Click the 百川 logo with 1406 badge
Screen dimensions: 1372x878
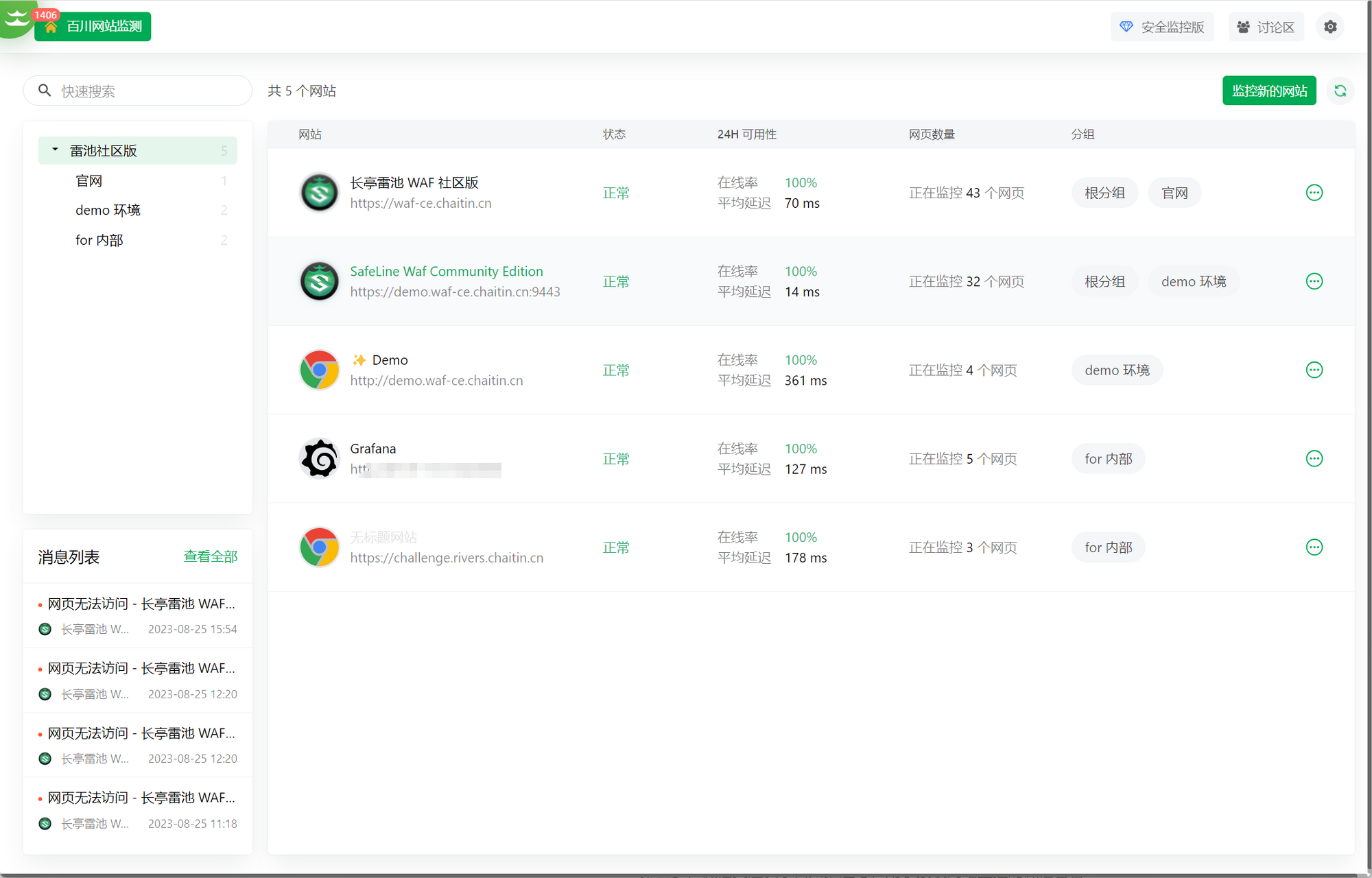[x=18, y=19]
